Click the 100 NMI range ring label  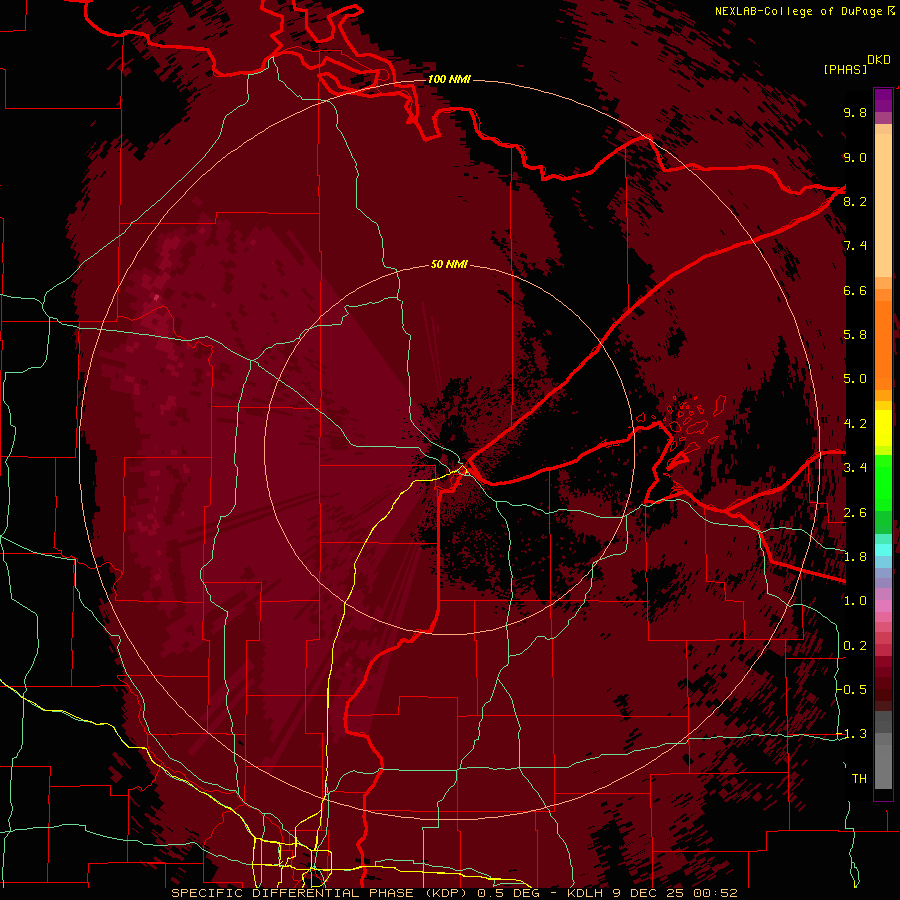point(449,79)
